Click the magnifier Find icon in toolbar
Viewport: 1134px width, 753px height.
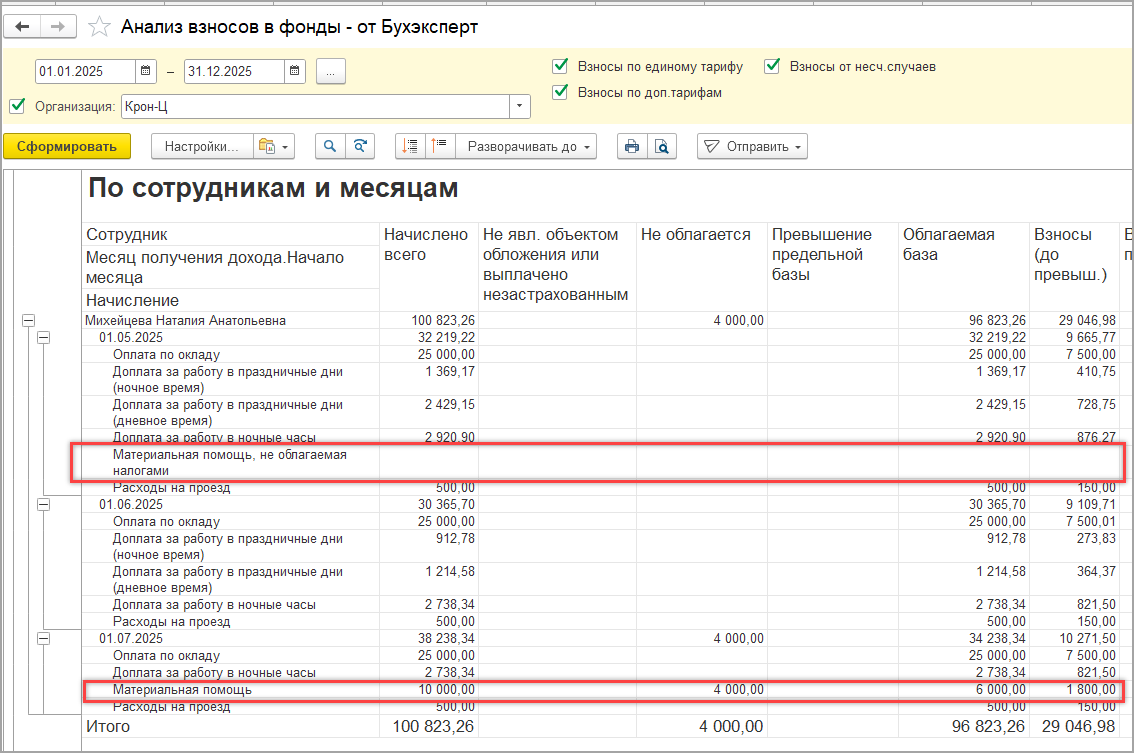pos(330,146)
